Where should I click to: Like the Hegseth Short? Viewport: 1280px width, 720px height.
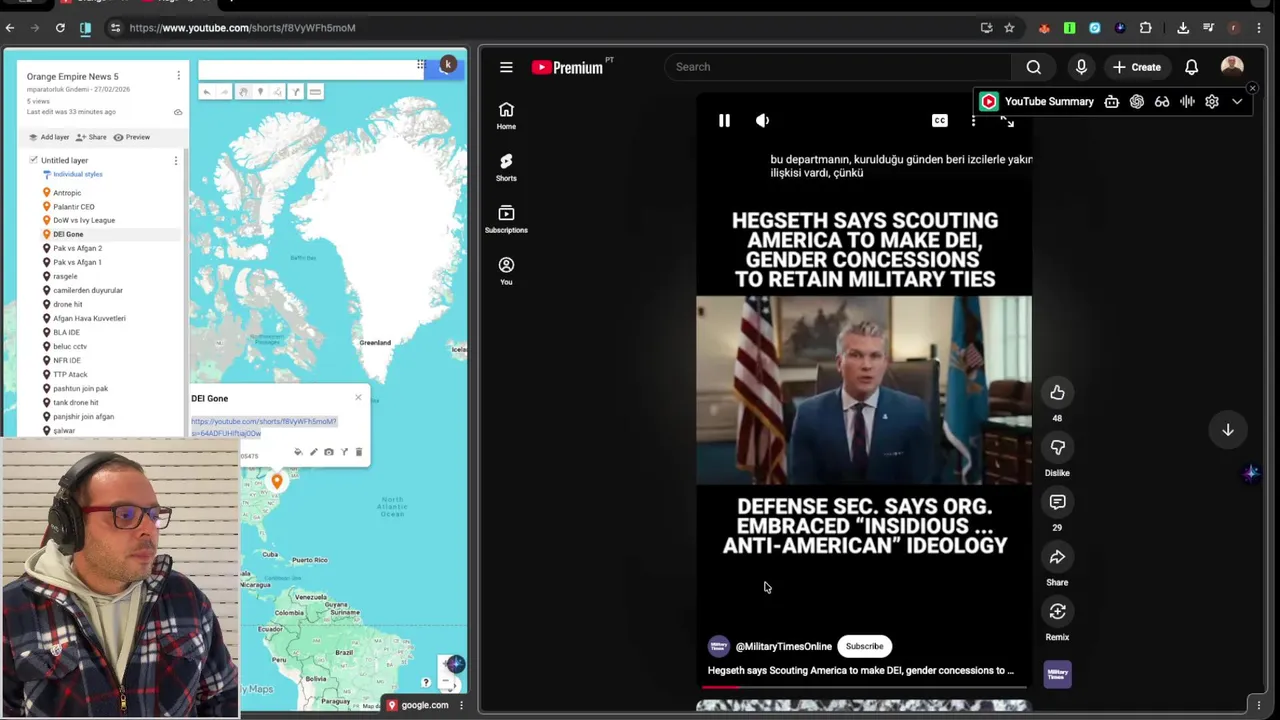point(1057,392)
